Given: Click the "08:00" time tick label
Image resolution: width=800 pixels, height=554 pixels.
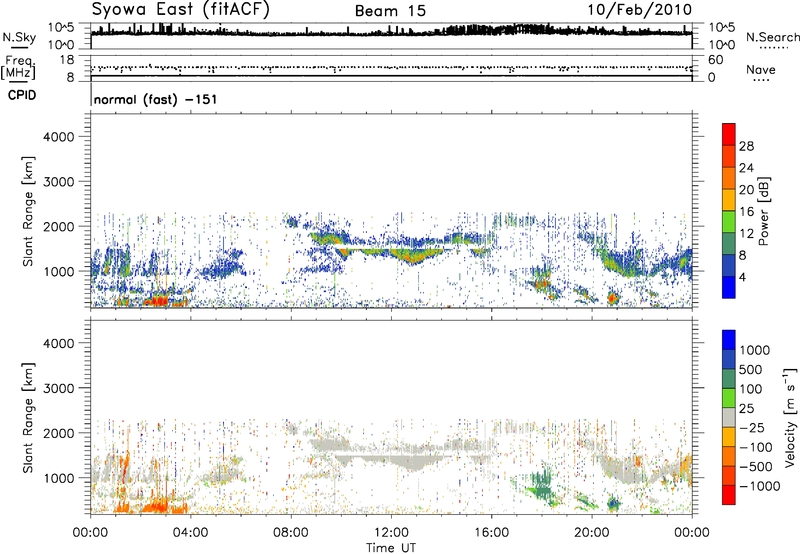Looking at the screenshot, I should point(291,533).
